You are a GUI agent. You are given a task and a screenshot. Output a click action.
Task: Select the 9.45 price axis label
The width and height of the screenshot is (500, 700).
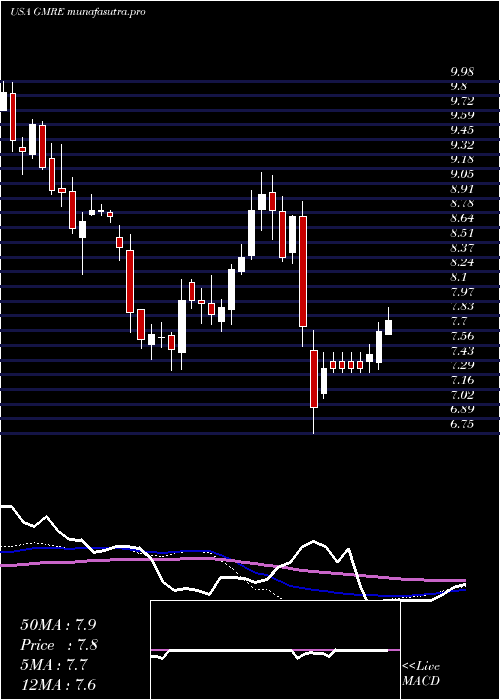(462, 130)
